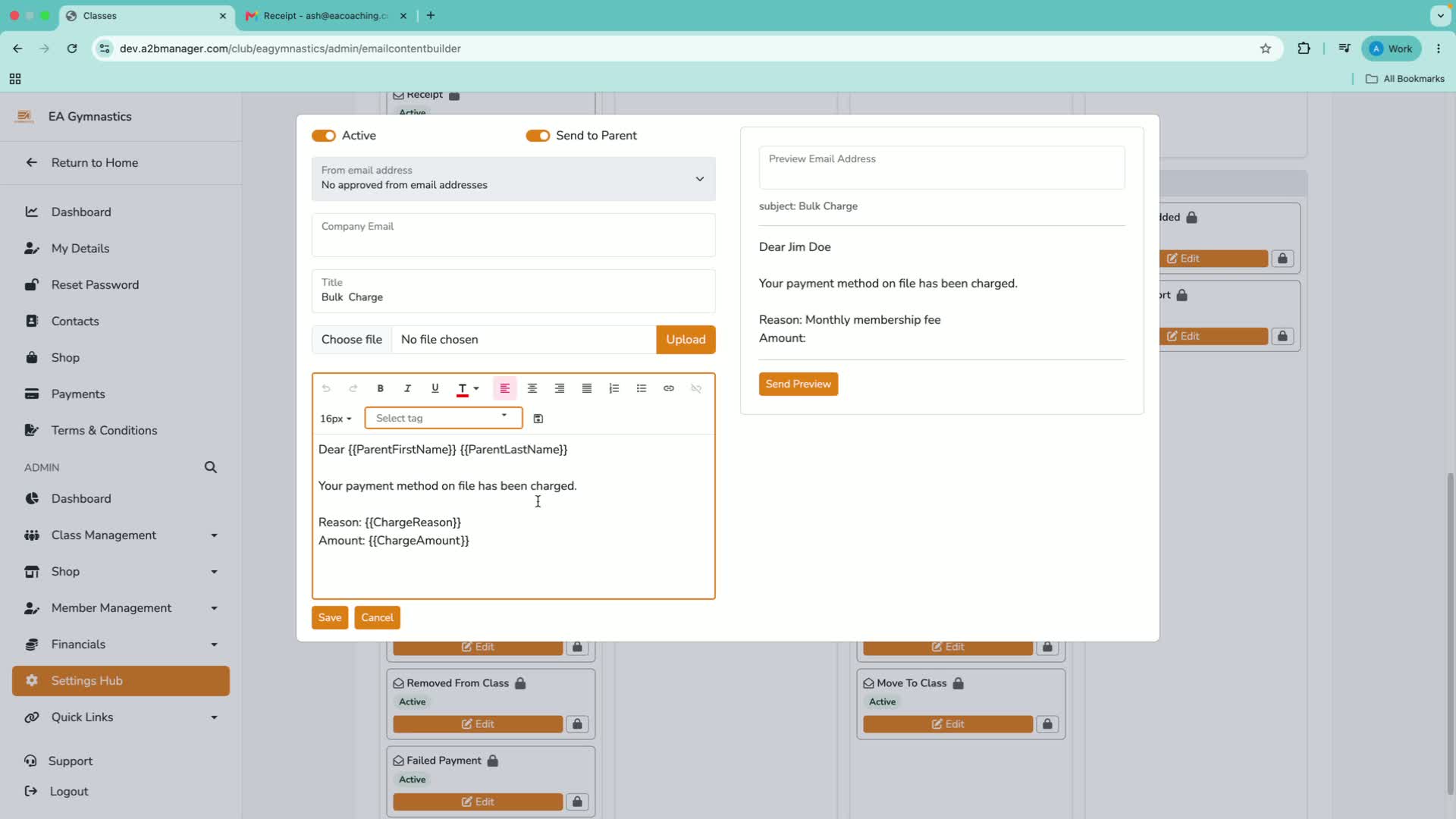Justify the email body text
The image size is (1456, 819).
(587, 388)
